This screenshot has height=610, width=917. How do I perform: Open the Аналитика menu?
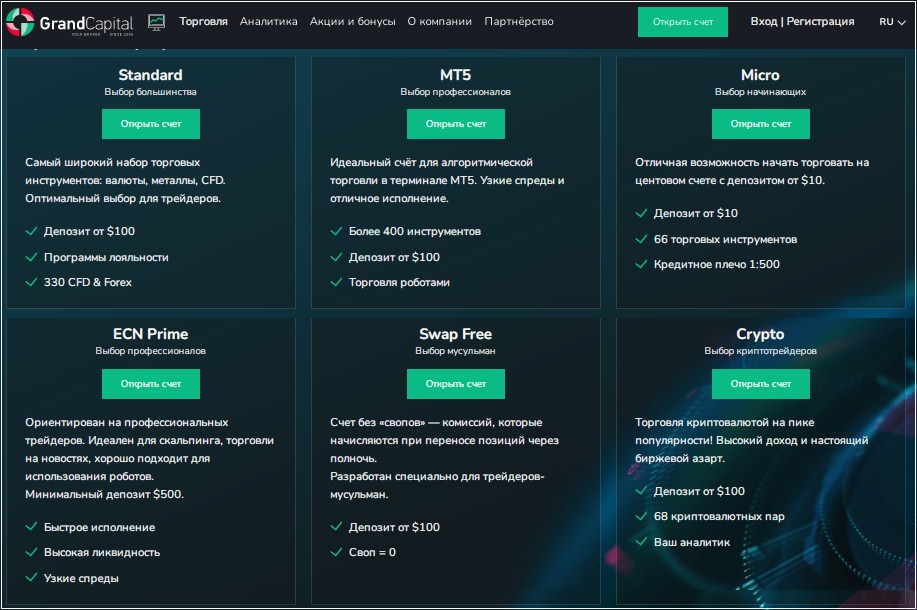(268, 22)
